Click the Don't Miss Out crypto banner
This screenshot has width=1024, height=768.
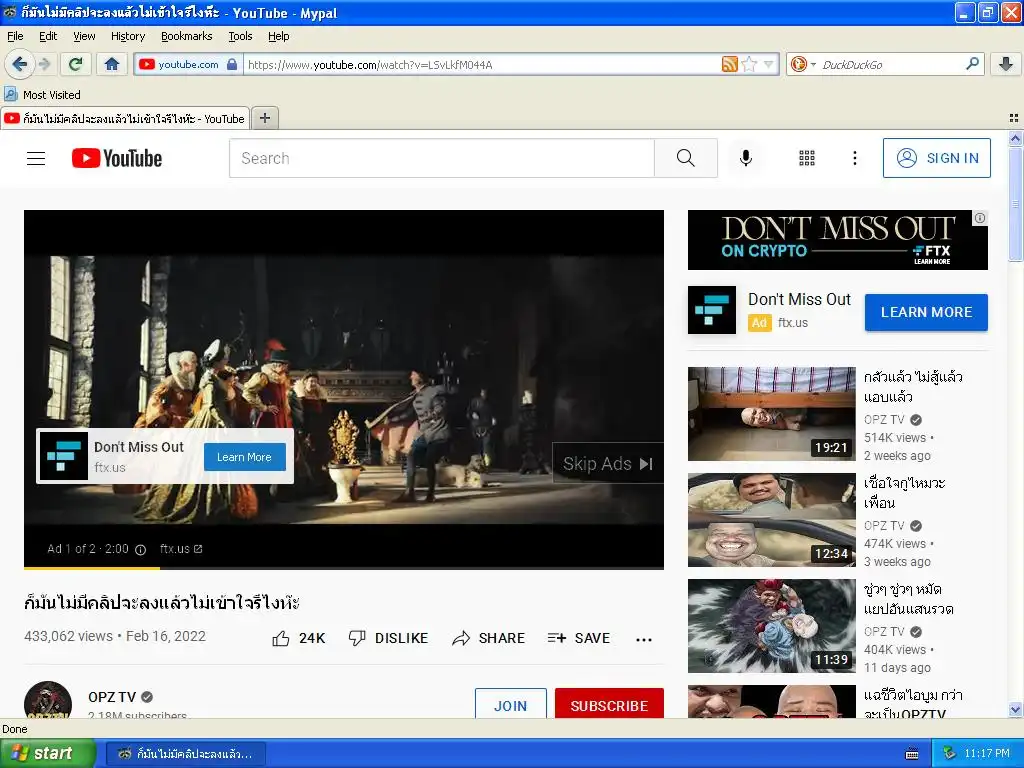[837, 240]
